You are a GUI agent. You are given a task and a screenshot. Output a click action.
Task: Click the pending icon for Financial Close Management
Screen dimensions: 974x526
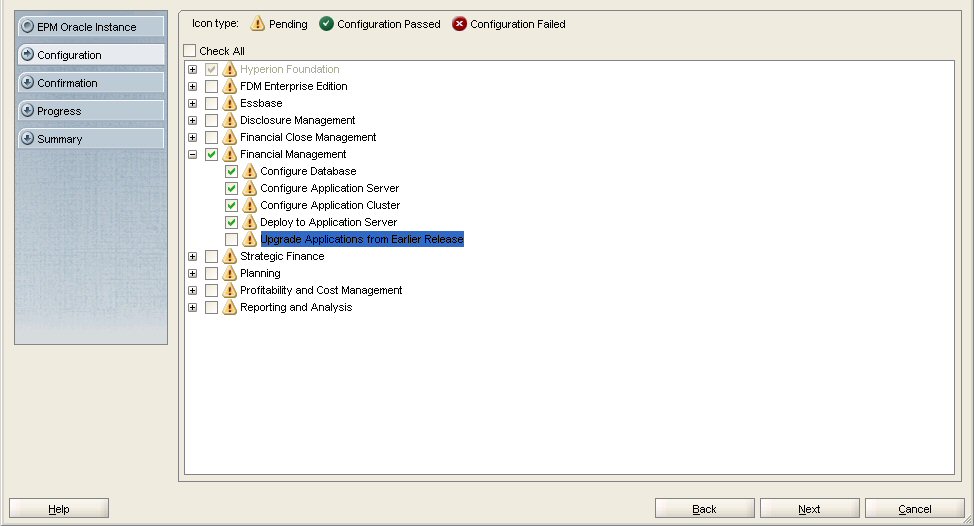click(230, 137)
